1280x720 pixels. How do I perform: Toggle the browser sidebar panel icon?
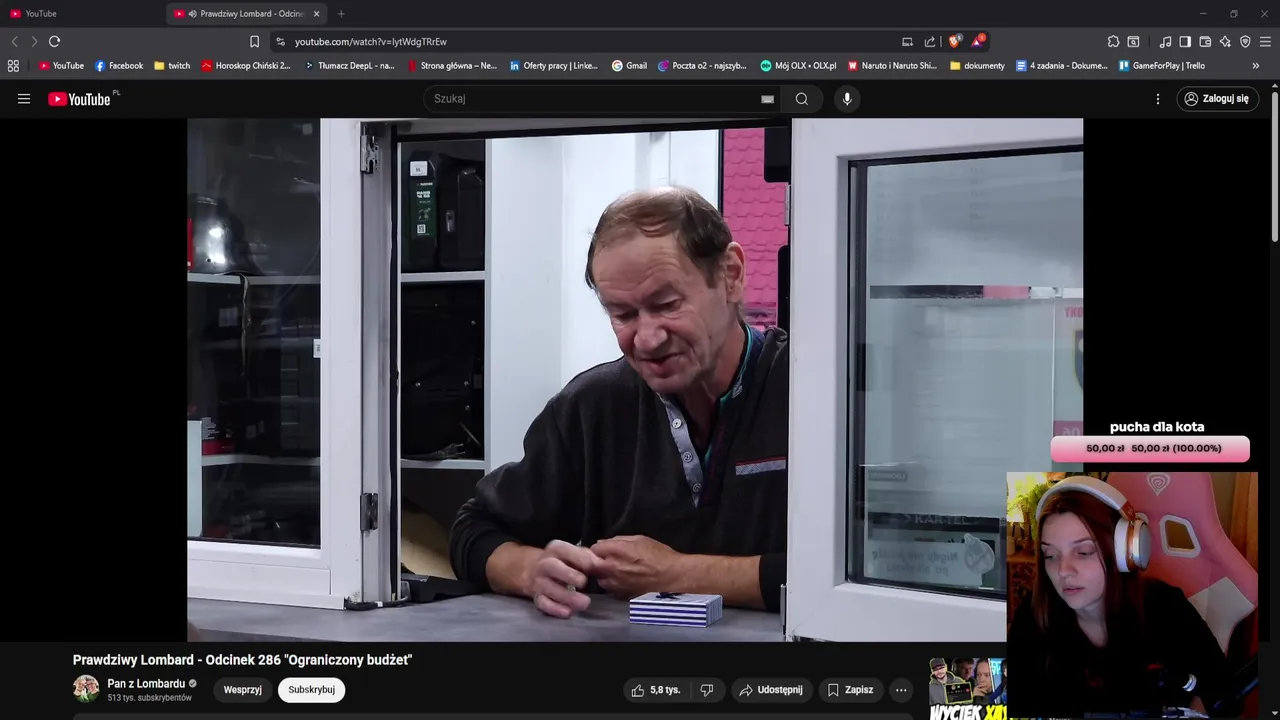[1185, 41]
